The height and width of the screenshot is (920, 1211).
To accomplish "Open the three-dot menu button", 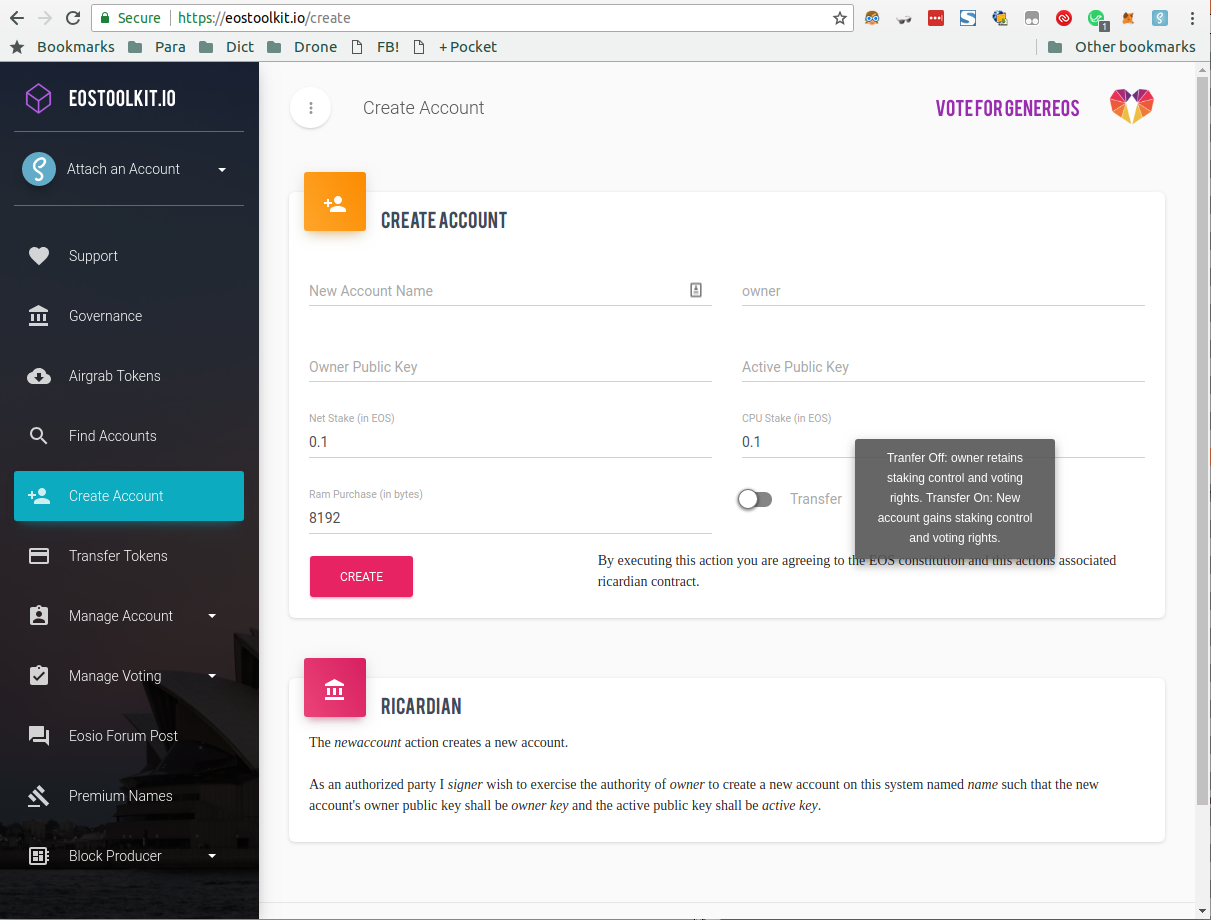I will pyautogui.click(x=310, y=108).
